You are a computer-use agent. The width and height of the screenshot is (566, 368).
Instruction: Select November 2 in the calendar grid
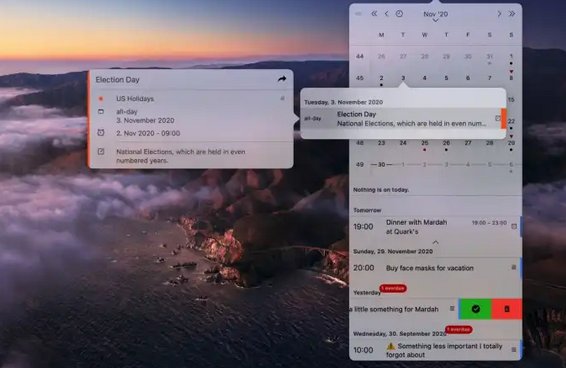381,78
